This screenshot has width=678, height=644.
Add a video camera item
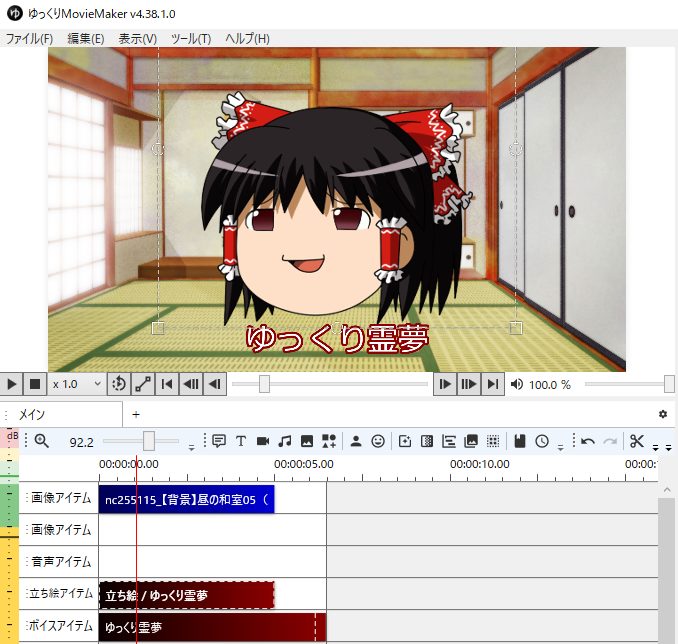(x=263, y=441)
